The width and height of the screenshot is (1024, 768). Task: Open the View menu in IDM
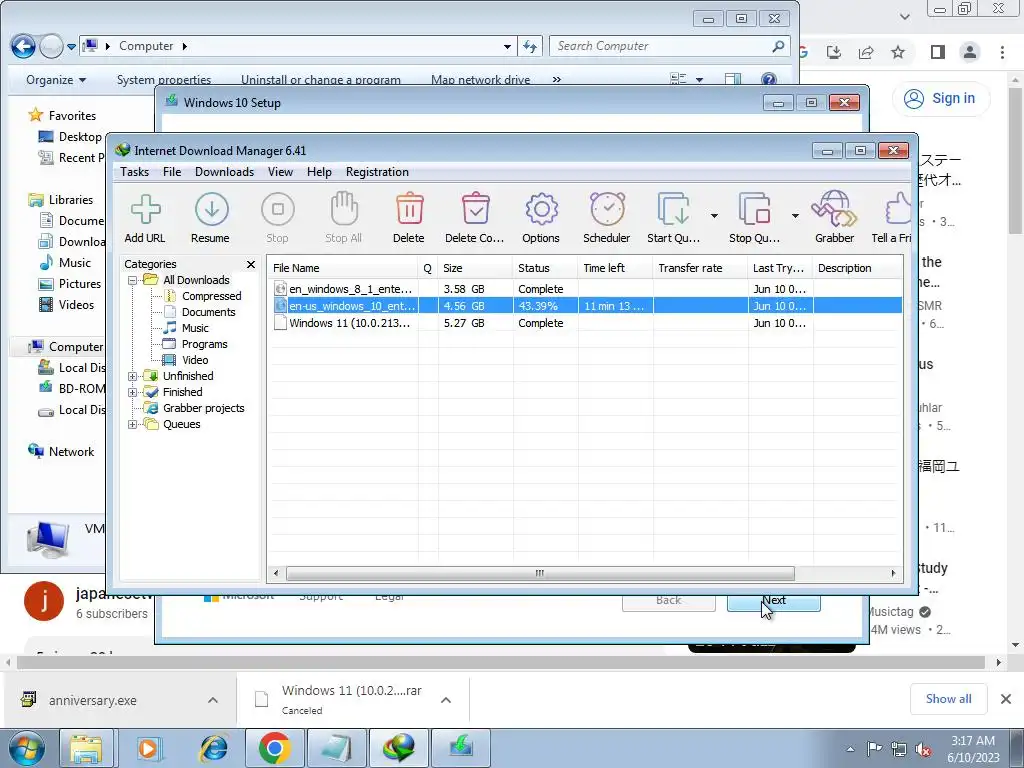[280, 172]
